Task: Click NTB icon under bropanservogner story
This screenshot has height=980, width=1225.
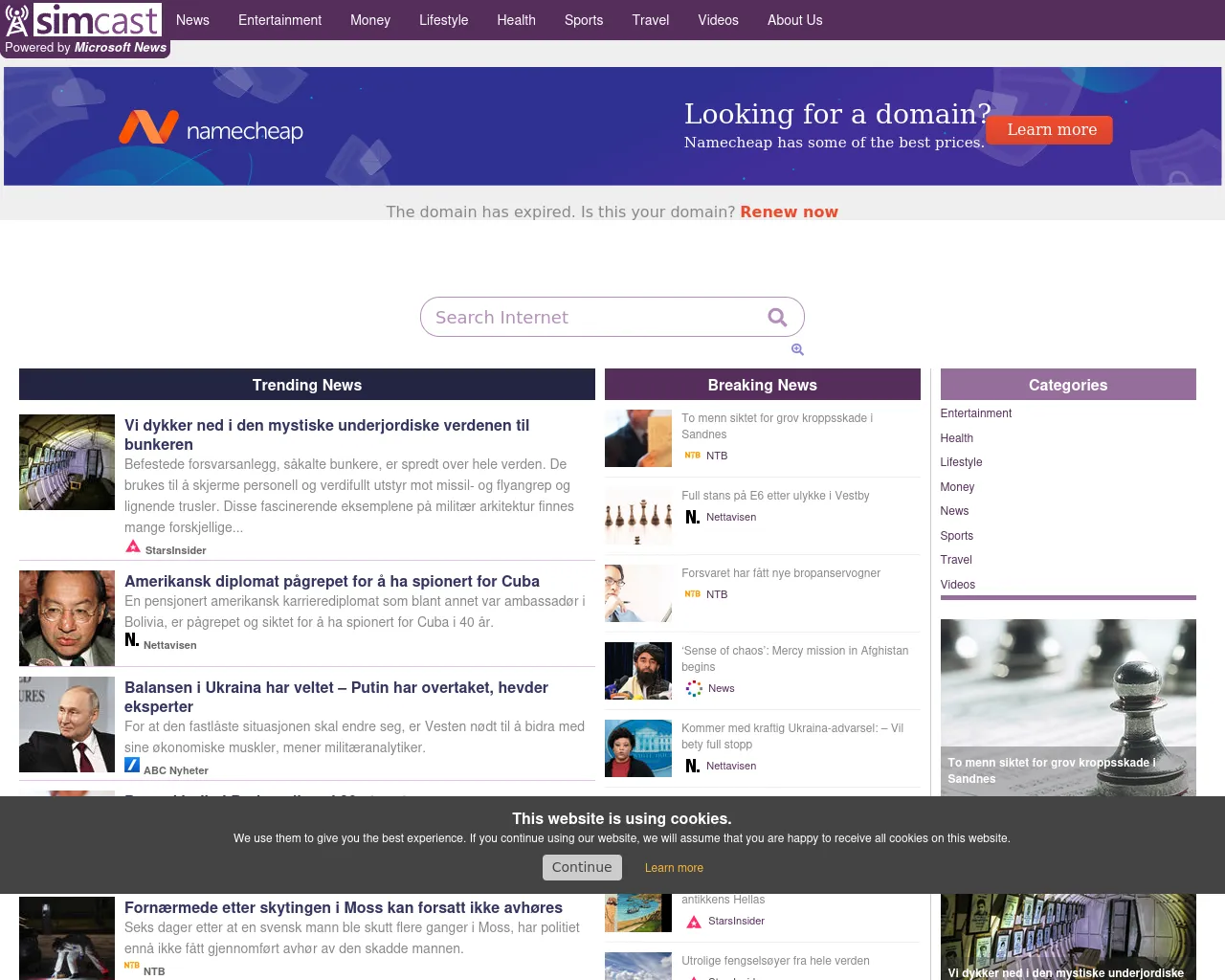Action: [x=692, y=594]
